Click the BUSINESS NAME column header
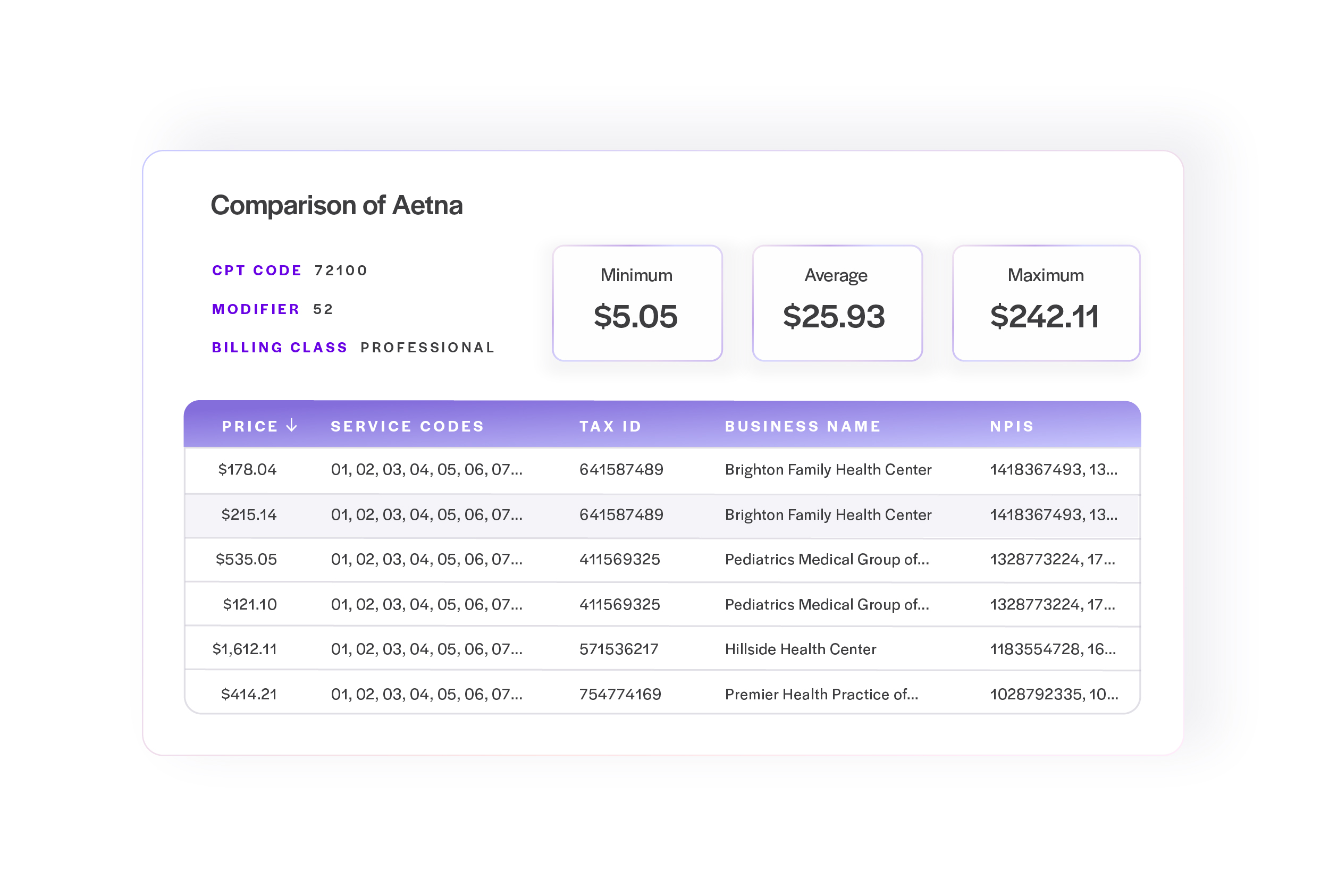The width and height of the screenshot is (1329, 896). [x=803, y=426]
